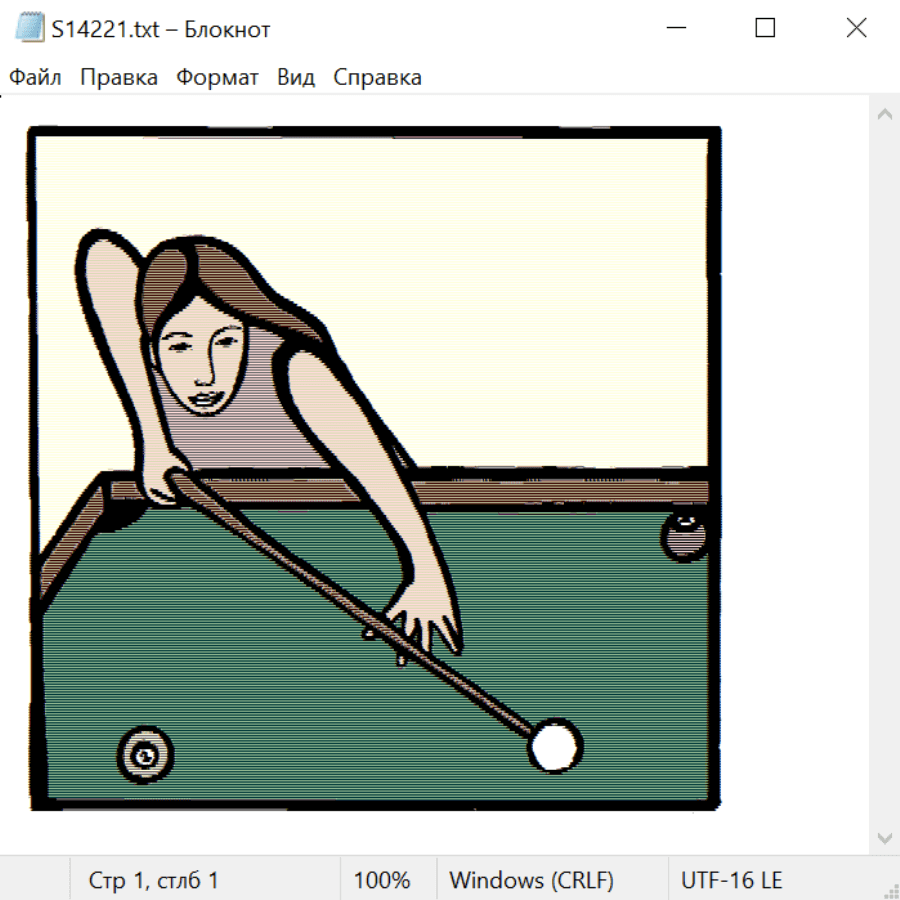Viewport: 900px width, 900px height.
Task: Minimize the Блокнот window
Action: pos(675,29)
